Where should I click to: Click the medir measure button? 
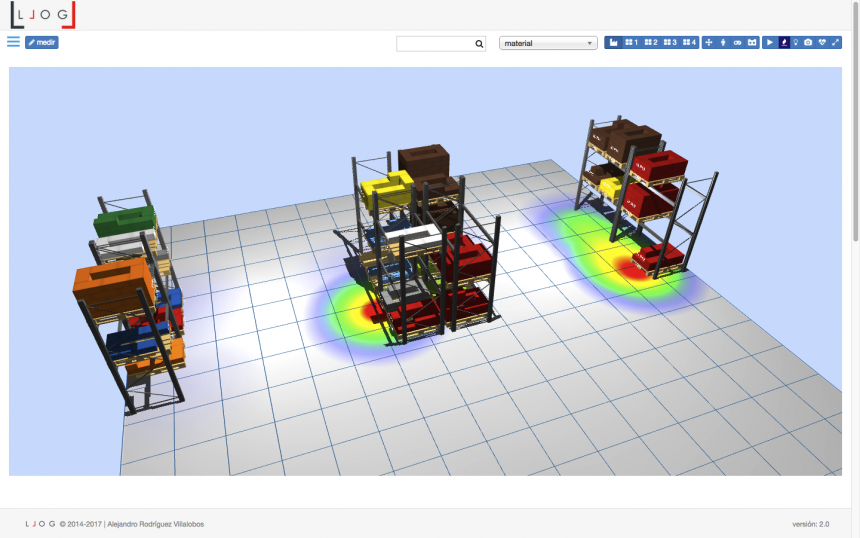tap(42, 43)
